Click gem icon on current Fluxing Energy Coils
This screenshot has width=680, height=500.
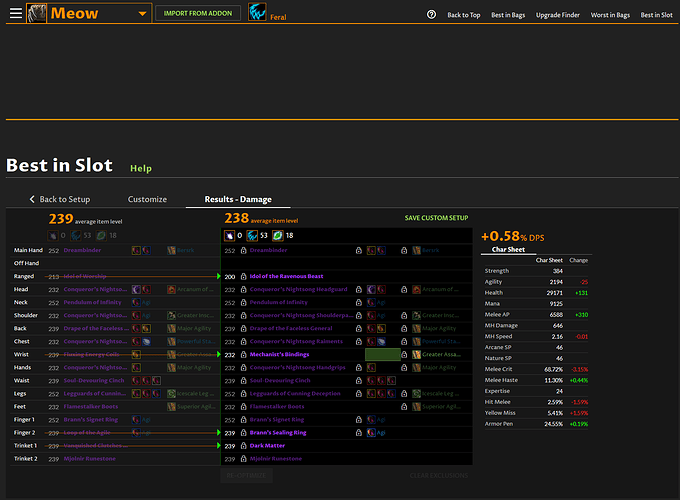click(136, 354)
